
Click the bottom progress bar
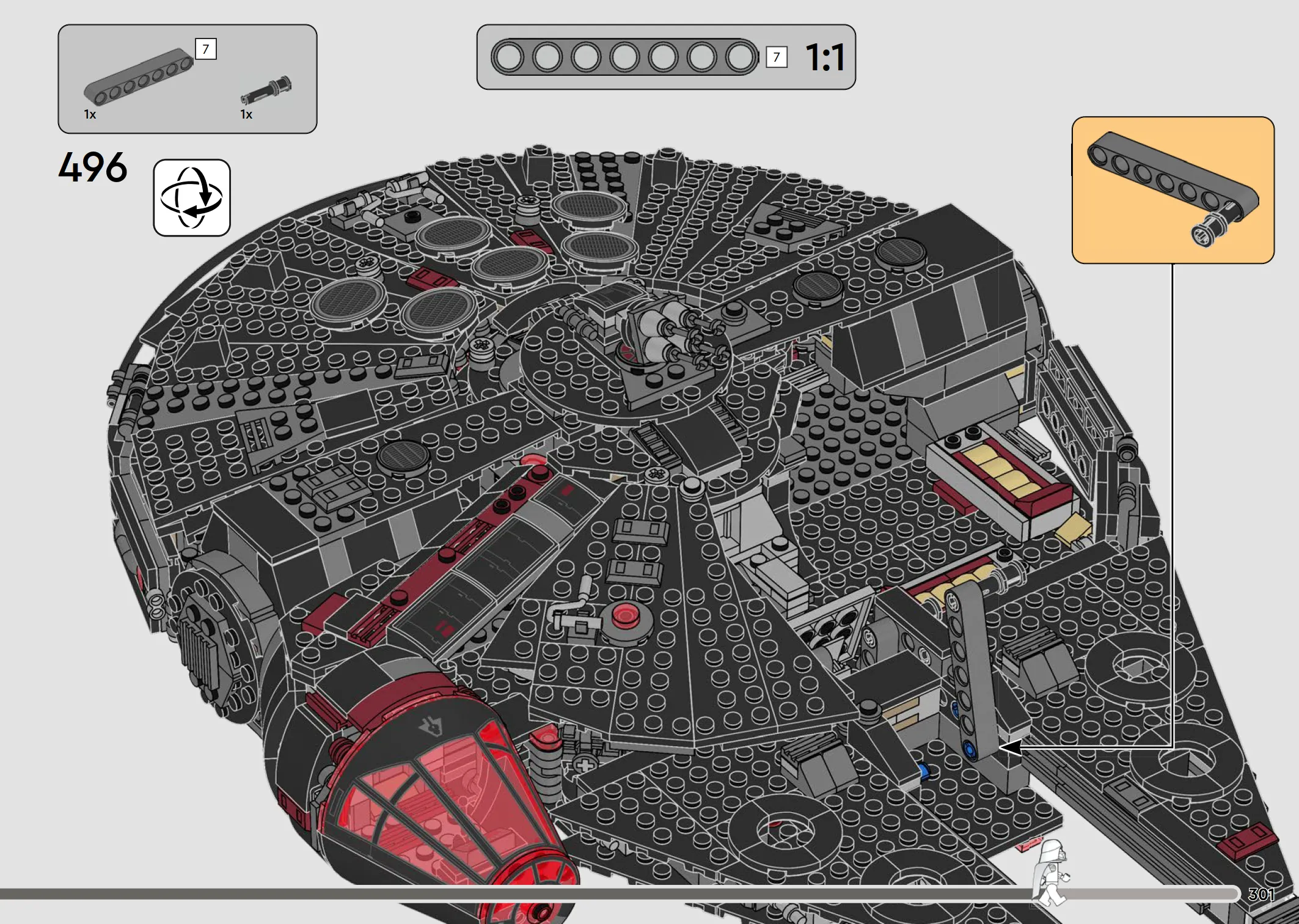[x=620, y=894]
